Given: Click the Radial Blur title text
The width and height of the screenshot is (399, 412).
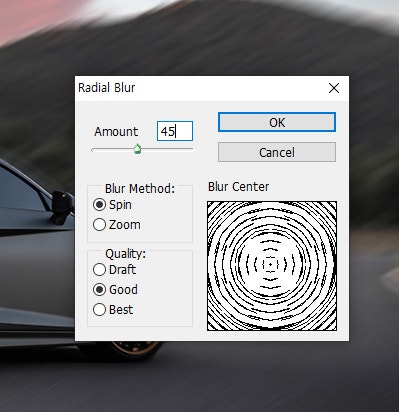Looking at the screenshot, I should coord(107,88).
